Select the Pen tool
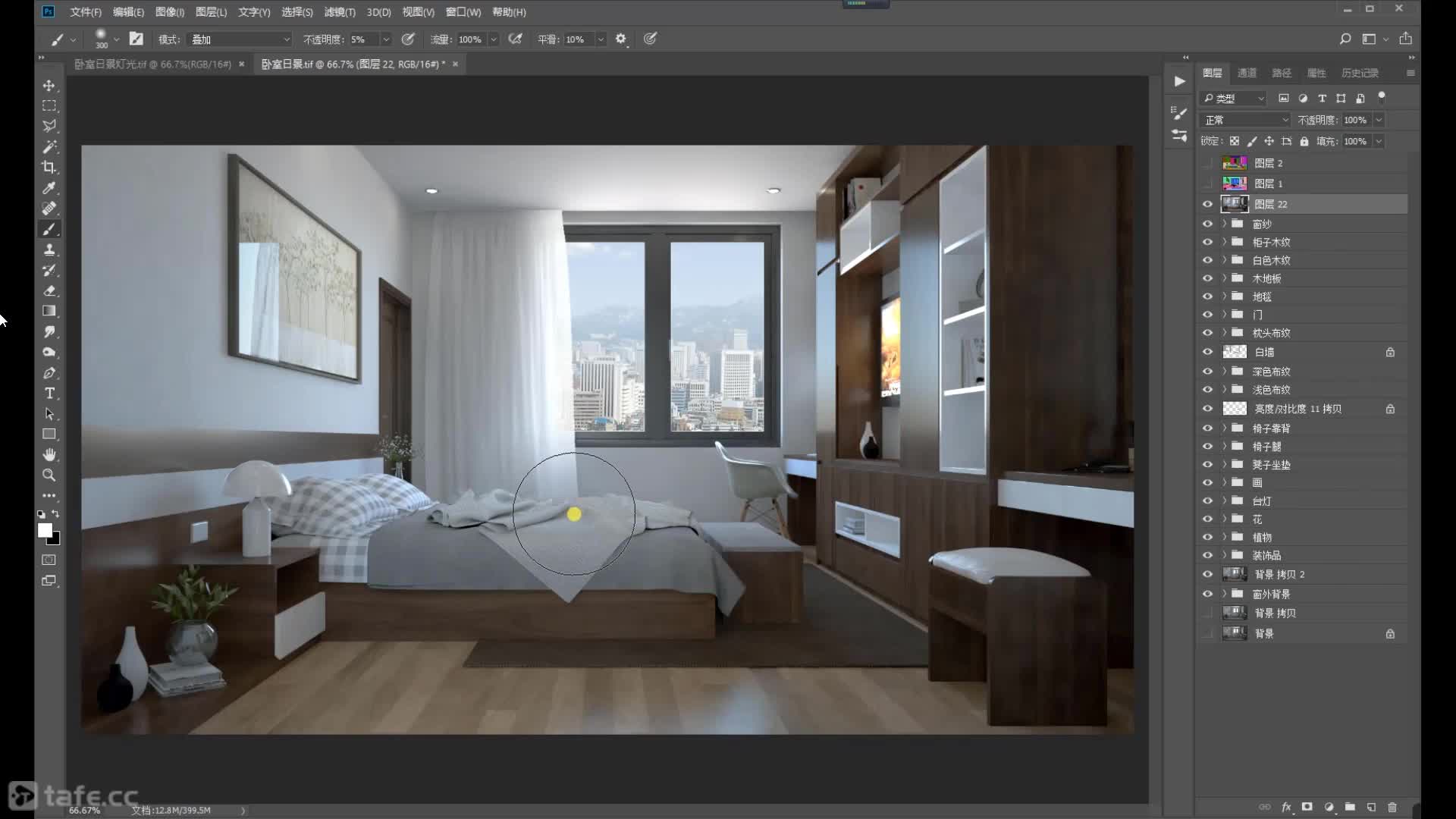 49,372
